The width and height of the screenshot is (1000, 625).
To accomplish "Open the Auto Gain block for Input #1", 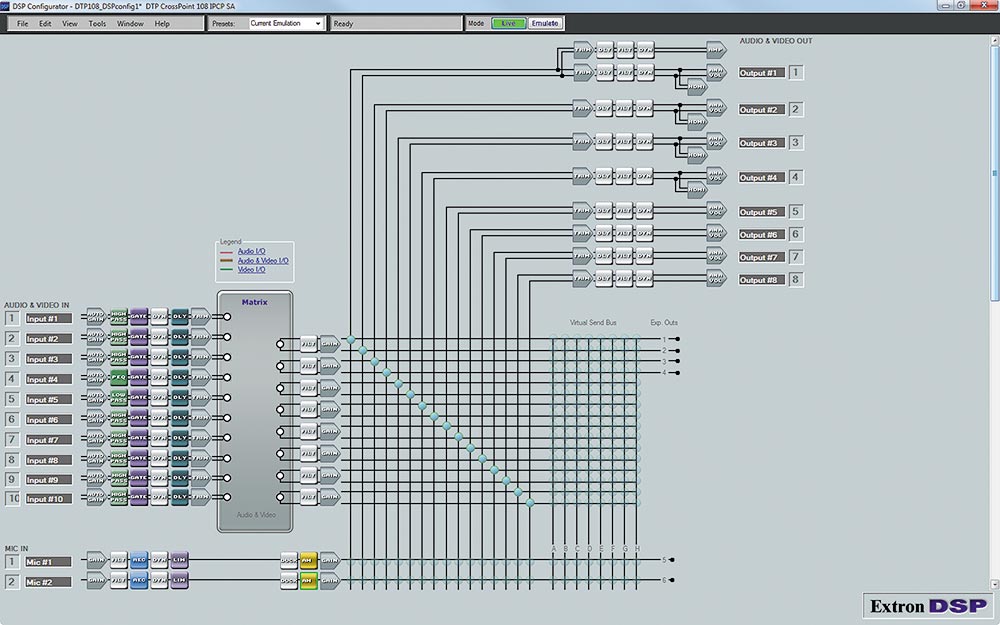I will click(x=96, y=317).
